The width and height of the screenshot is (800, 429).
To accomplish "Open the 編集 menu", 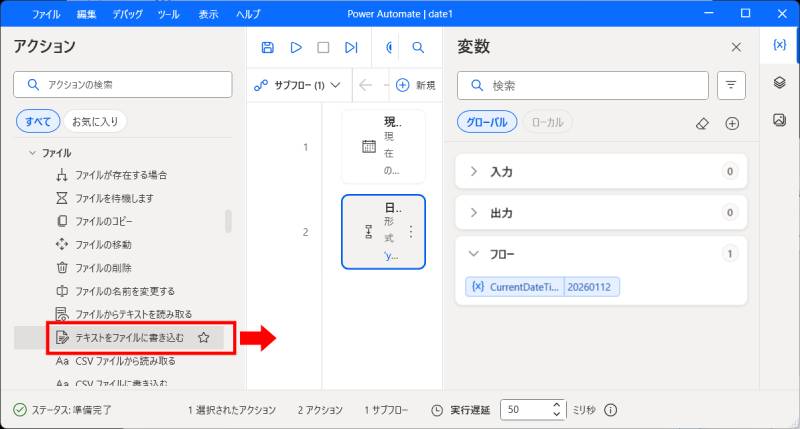I will pyautogui.click(x=86, y=14).
